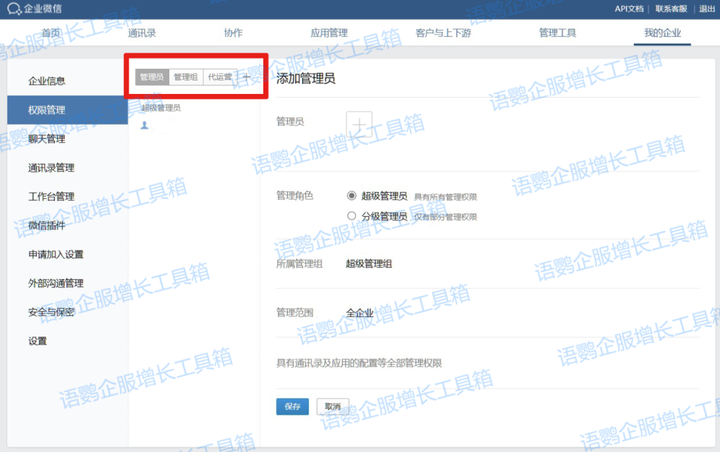Select the user icon under 超级管理员

point(145,126)
